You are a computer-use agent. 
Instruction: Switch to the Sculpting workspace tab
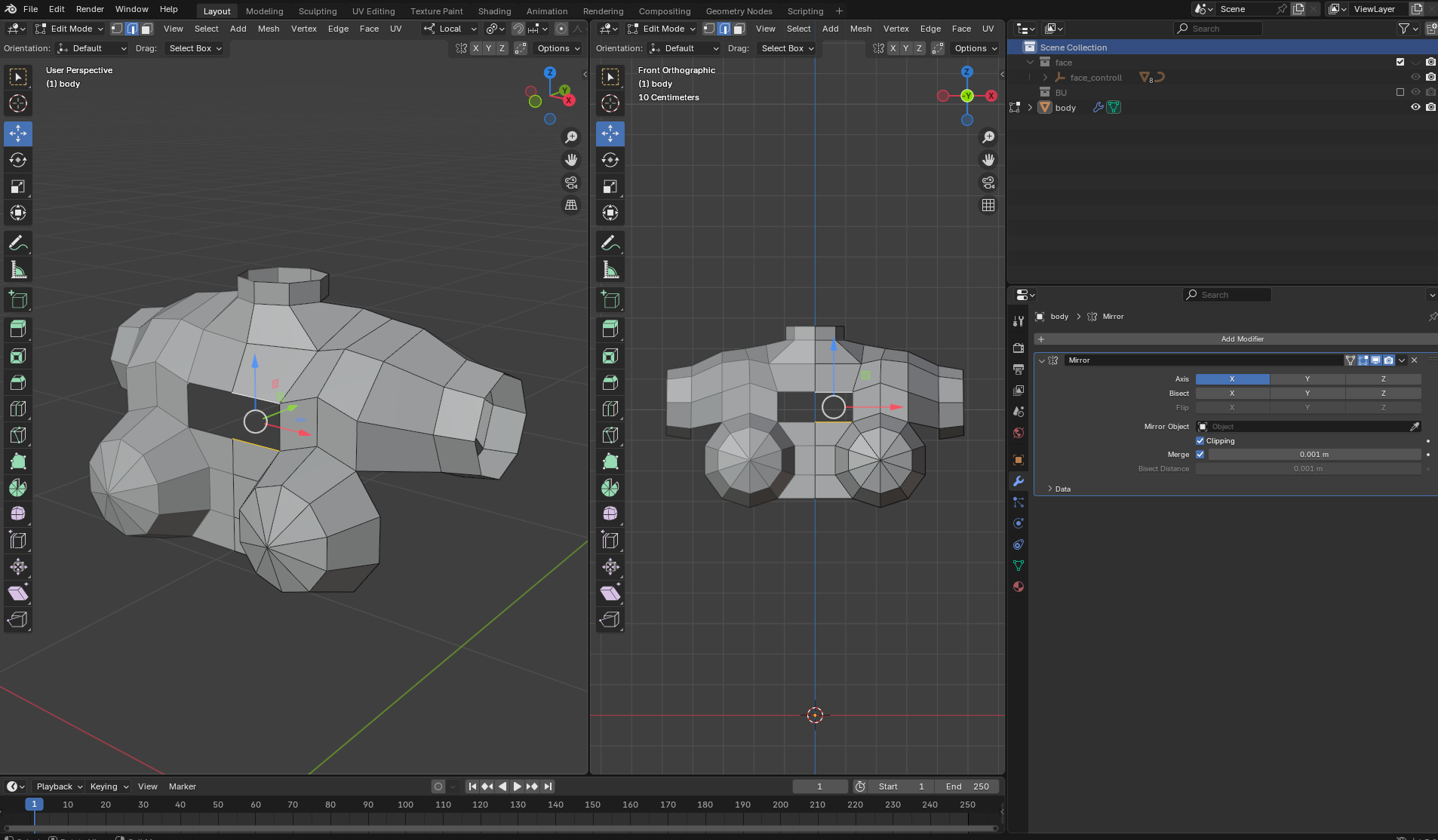(318, 11)
